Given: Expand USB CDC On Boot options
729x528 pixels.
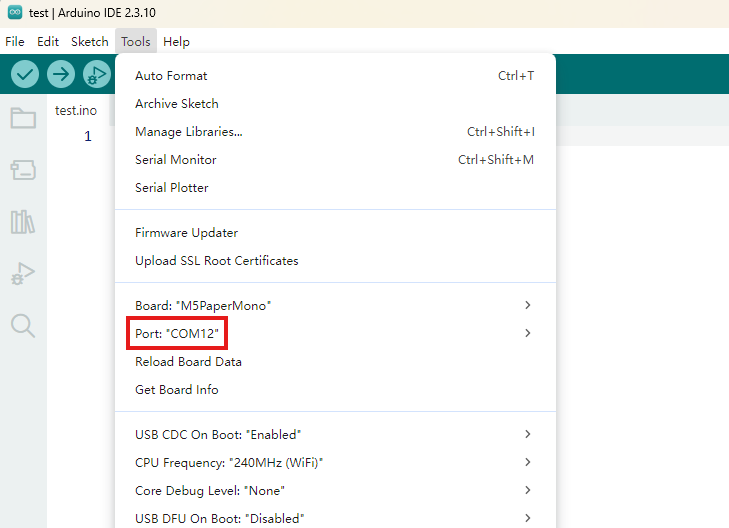Looking at the screenshot, I should [x=335, y=434].
